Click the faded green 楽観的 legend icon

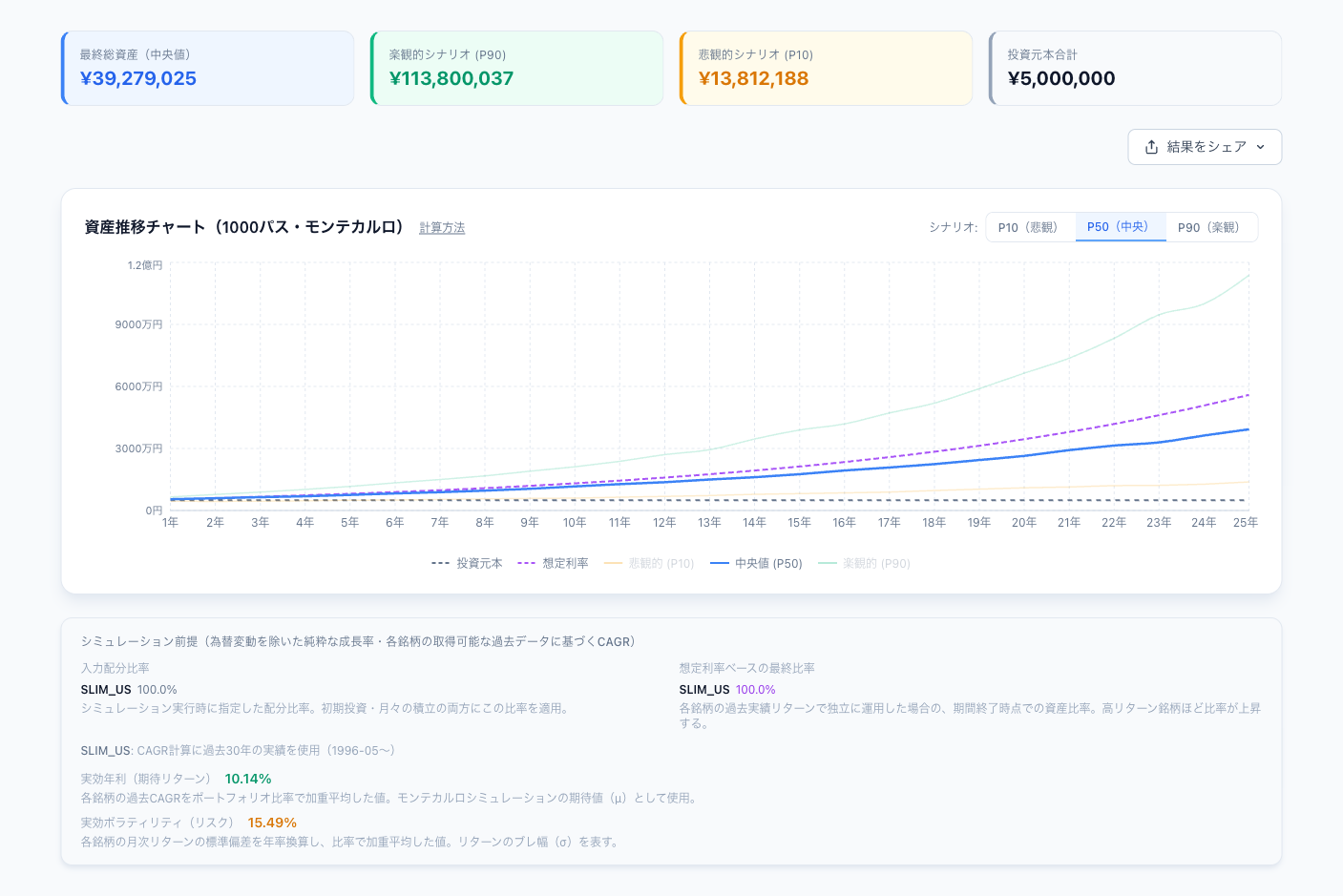[828, 564]
